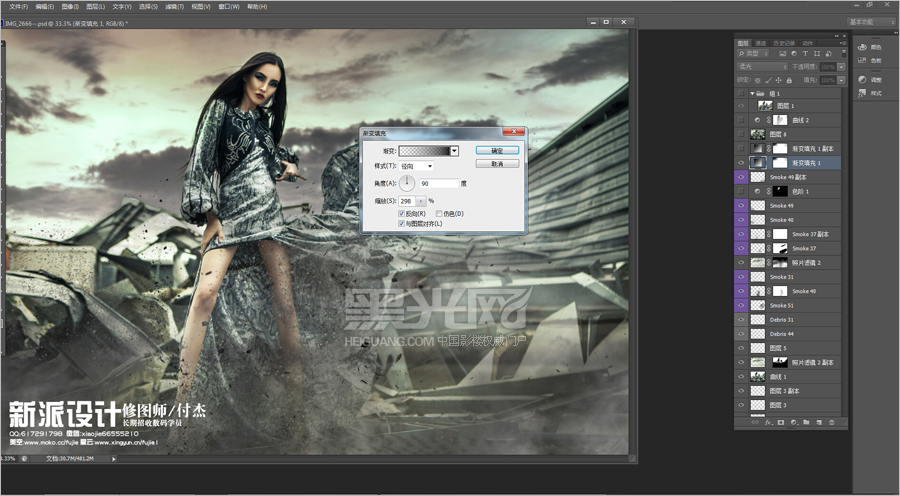
Task: Open the 窗口(W) menu
Action: (229, 7)
